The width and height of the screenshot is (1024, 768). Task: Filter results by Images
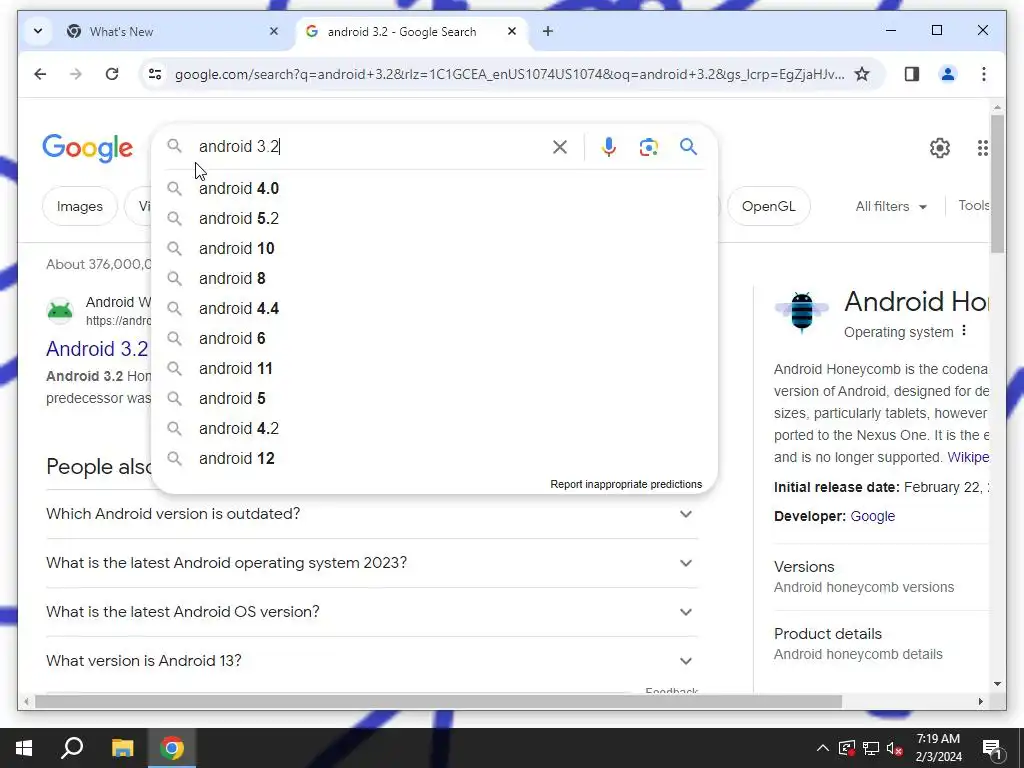pos(80,206)
